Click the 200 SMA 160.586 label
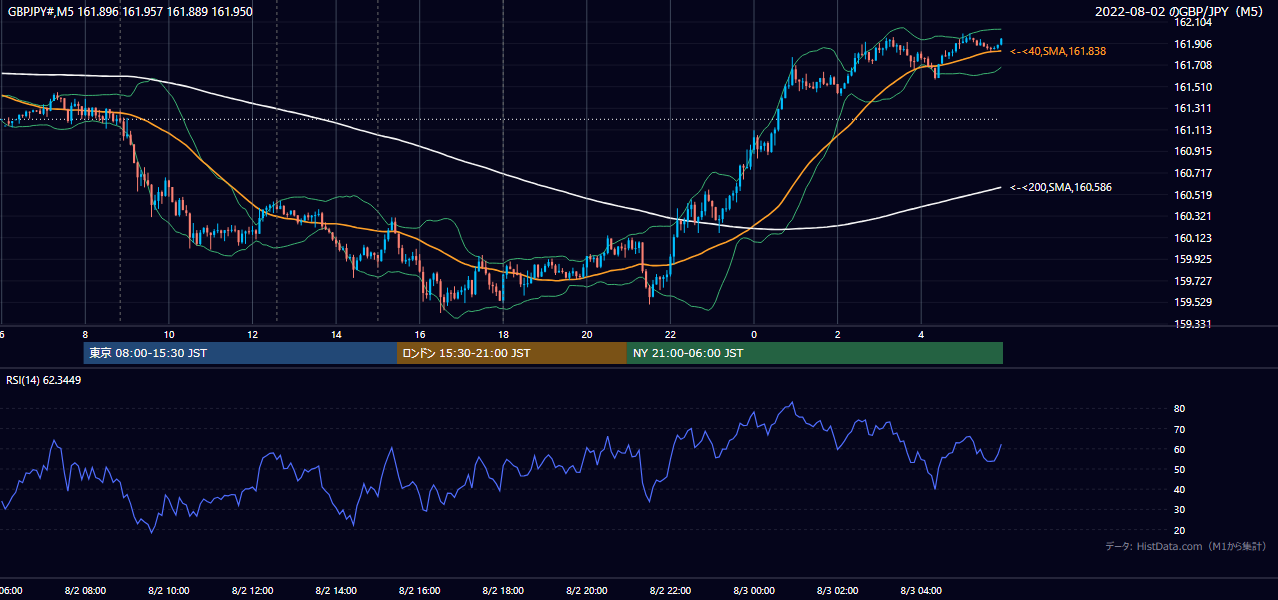Screen dimensions: 1278x600 pyautogui.click(x=1061, y=187)
